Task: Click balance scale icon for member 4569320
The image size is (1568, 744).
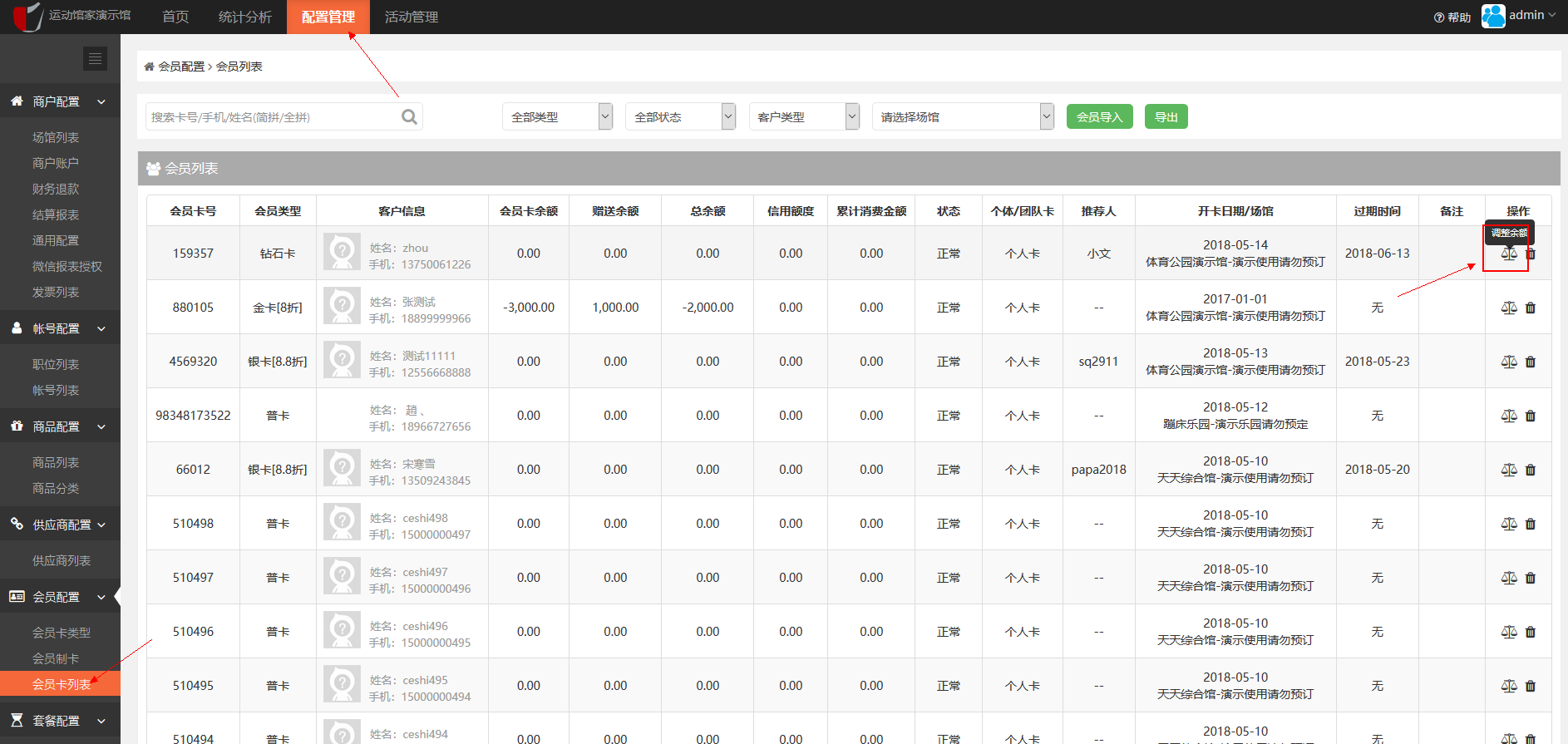Action: (x=1509, y=362)
